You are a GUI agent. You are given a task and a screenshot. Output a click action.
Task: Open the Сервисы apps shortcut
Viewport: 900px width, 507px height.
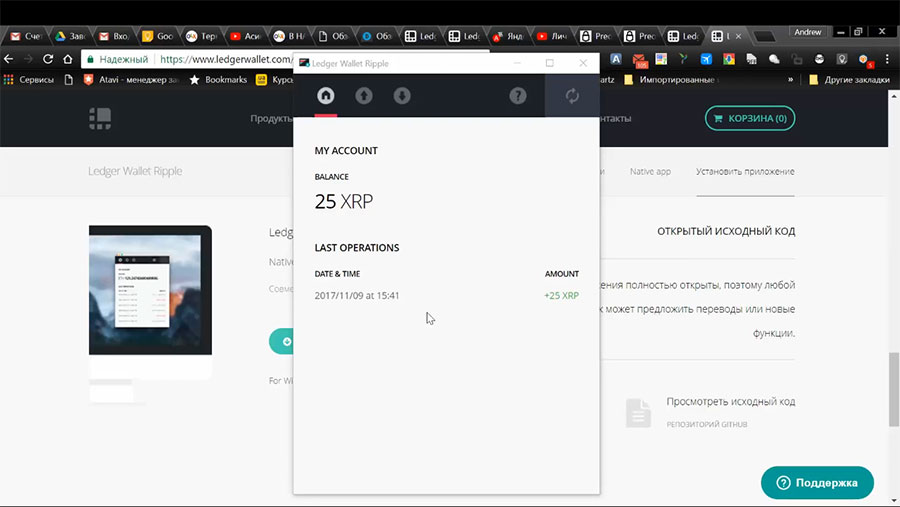coord(29,80)
